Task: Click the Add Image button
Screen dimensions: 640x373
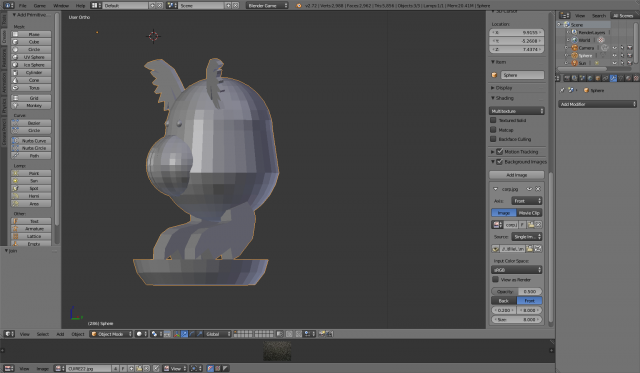Action: coord(517,175)
